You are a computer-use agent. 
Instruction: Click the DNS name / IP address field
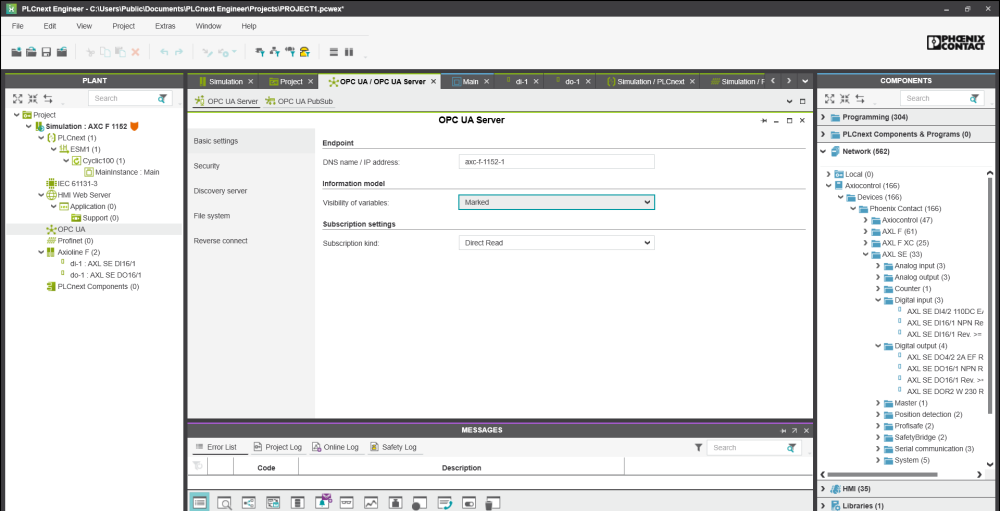click(x=556, y=161)
